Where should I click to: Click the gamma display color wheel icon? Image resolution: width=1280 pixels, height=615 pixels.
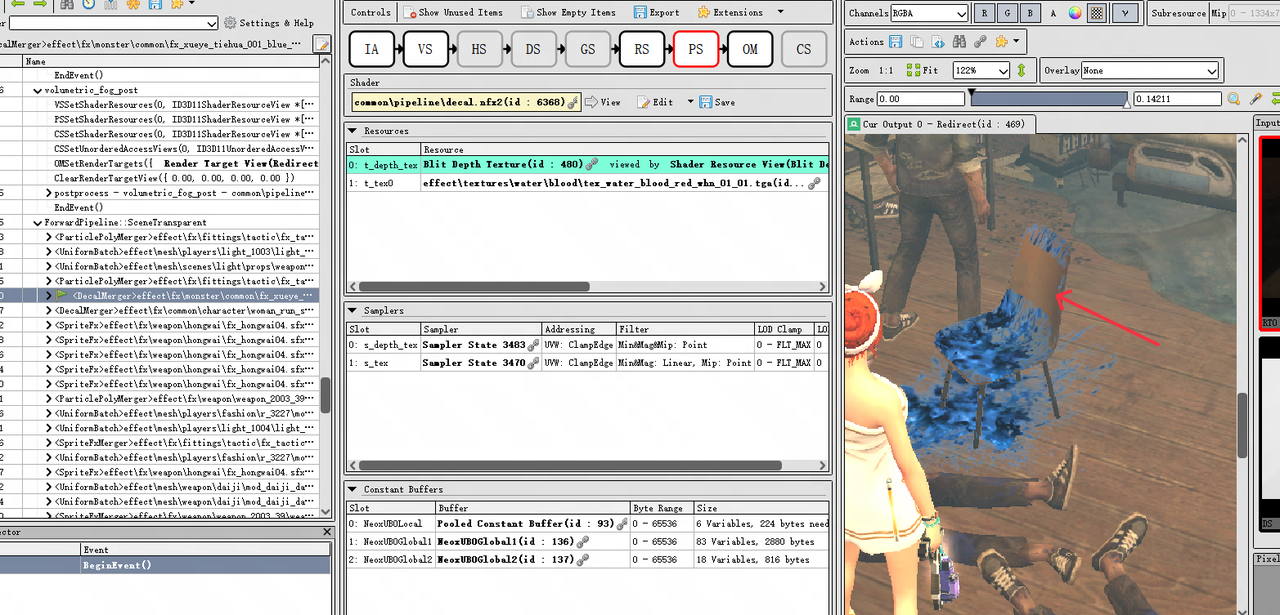(1075, 13)
